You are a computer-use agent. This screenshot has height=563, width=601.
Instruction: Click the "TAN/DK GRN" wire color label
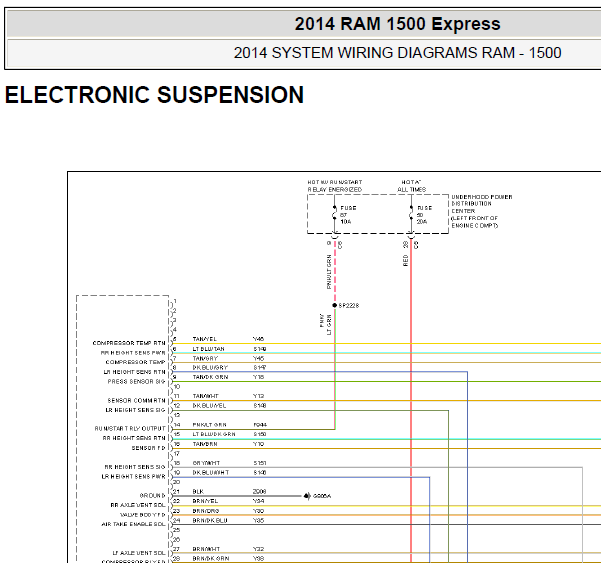point(210,377)
